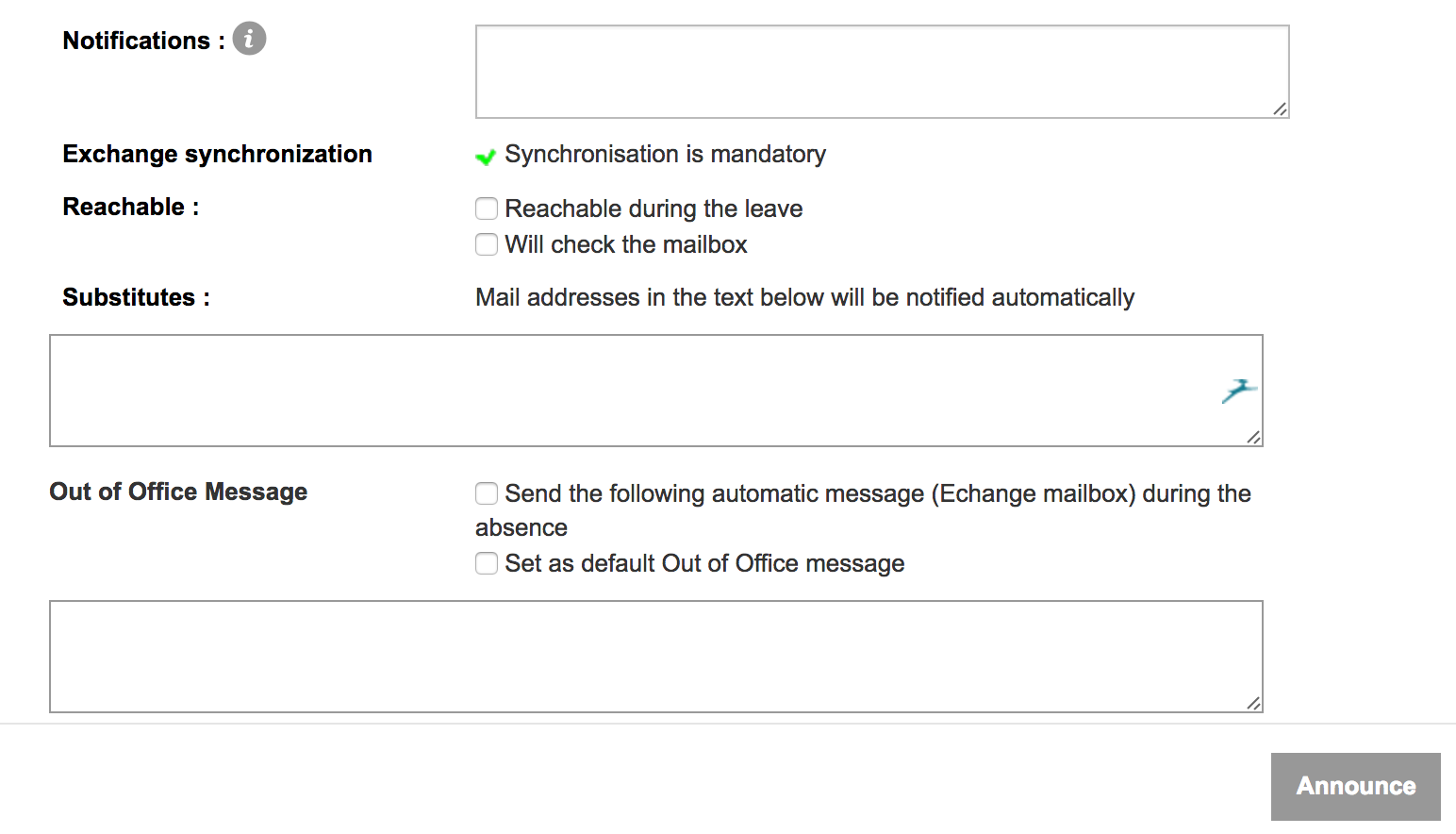1456x834 pixels.
Task: Enable the Reachable during the leave checkbox
Action: (x=487, y=208)
